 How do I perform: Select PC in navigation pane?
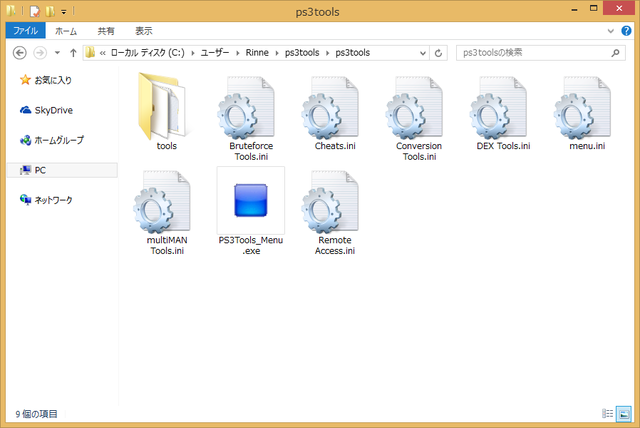[62, 170]
